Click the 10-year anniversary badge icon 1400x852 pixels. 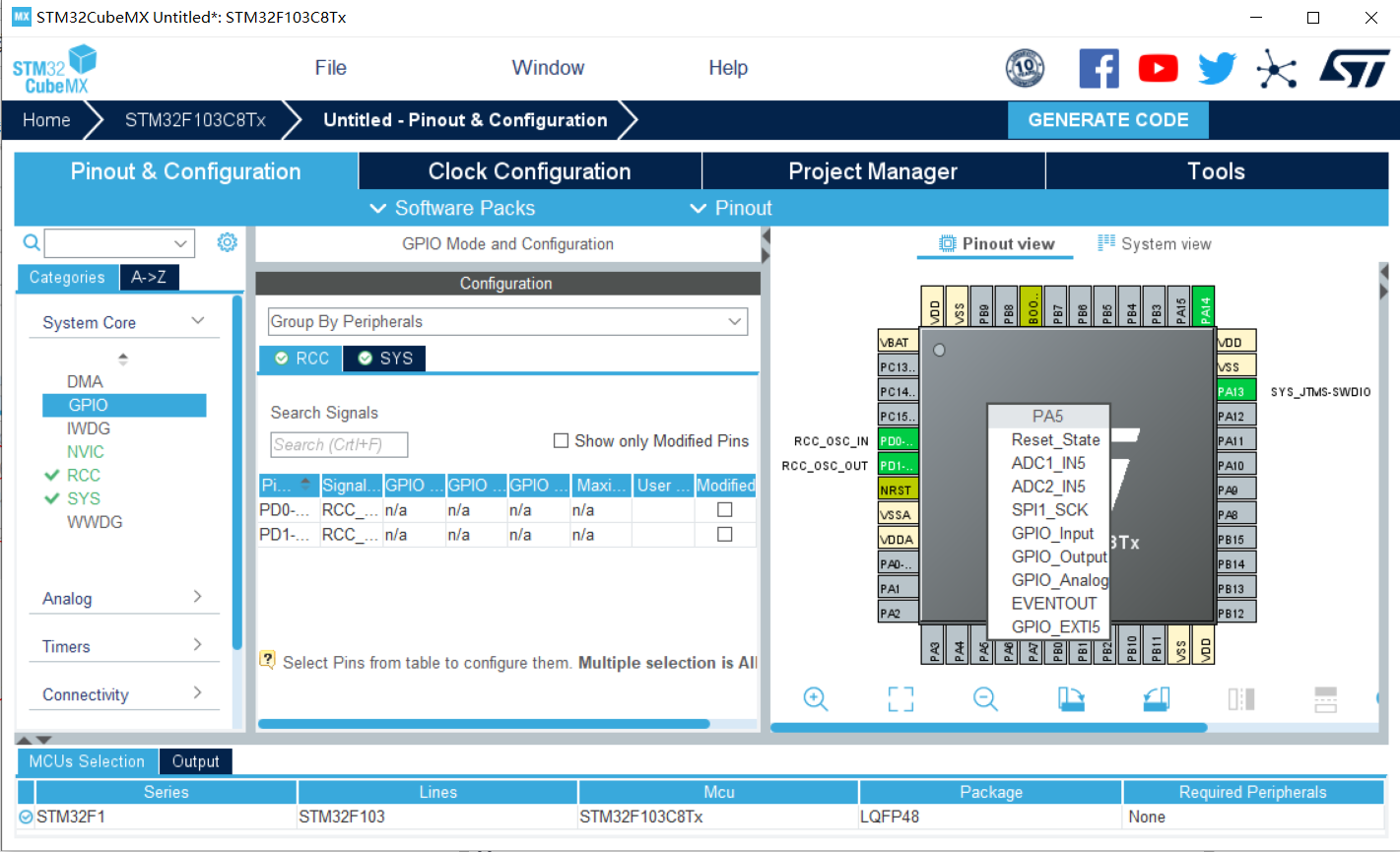pos(1025,68)
